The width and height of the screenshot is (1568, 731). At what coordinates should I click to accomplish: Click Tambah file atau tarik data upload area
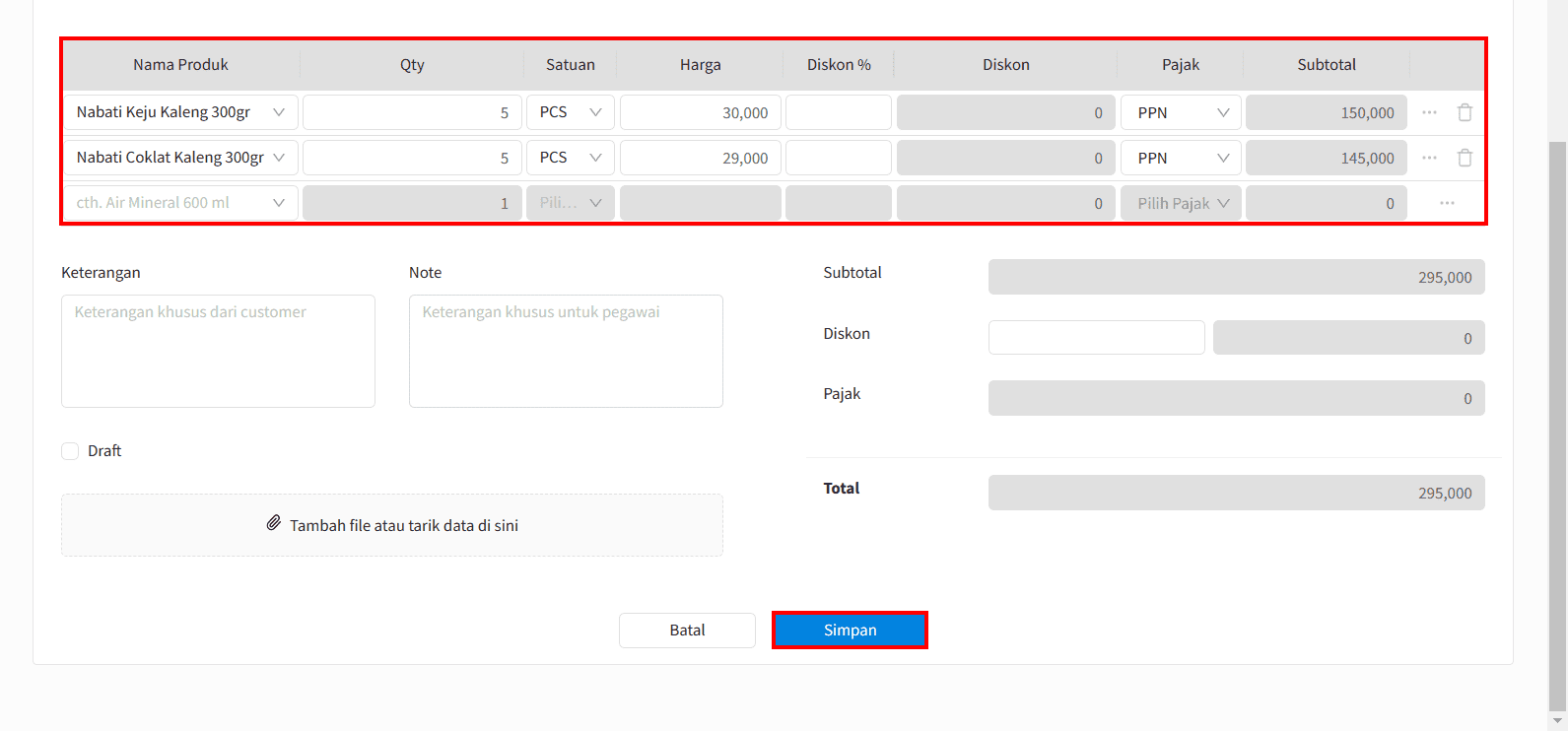(x=392, y=525)
